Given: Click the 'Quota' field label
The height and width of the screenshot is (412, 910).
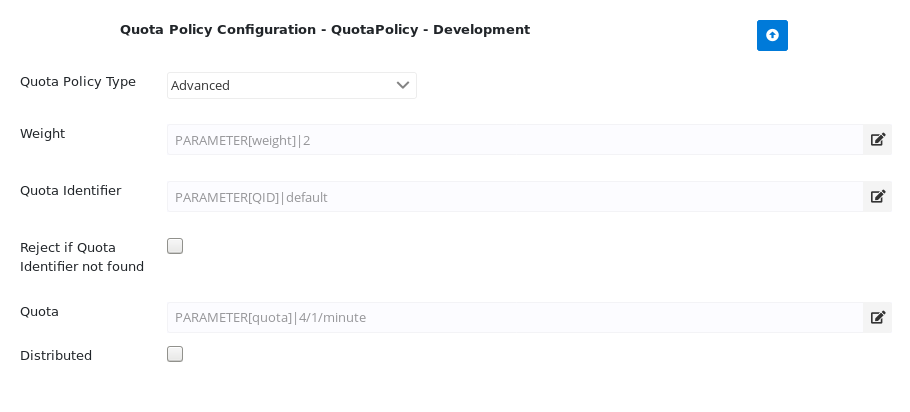Looking at the screenshot, I should coord(40,312).
